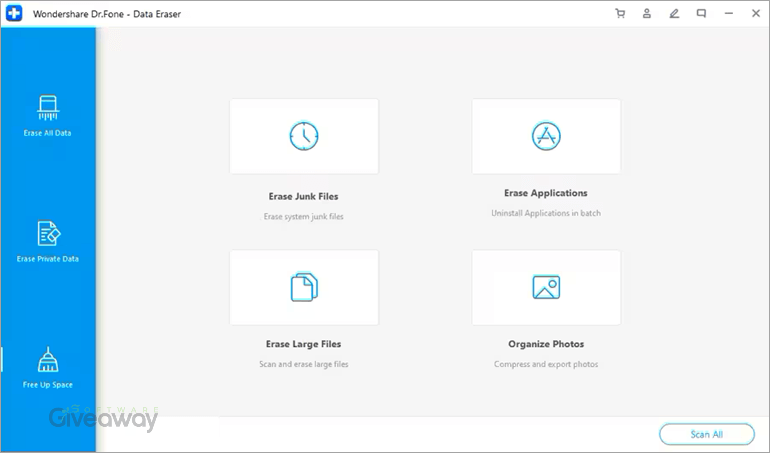770x453 pixels.
Task: Open the Erase All Data sidebar icon
Action: [48, 108]
